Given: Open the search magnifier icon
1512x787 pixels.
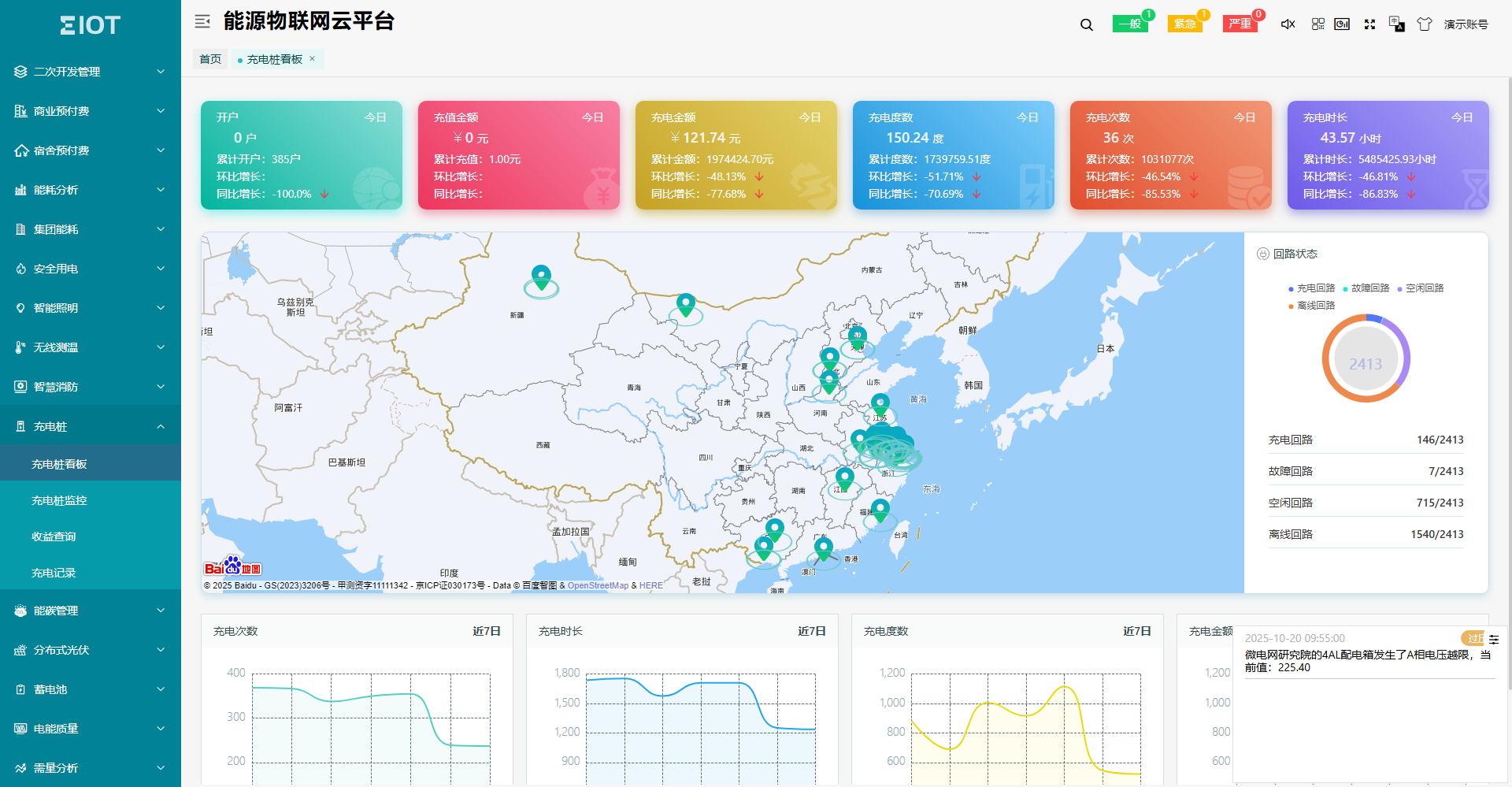Looking at the screenshot, I should [x=1087, y=24].
